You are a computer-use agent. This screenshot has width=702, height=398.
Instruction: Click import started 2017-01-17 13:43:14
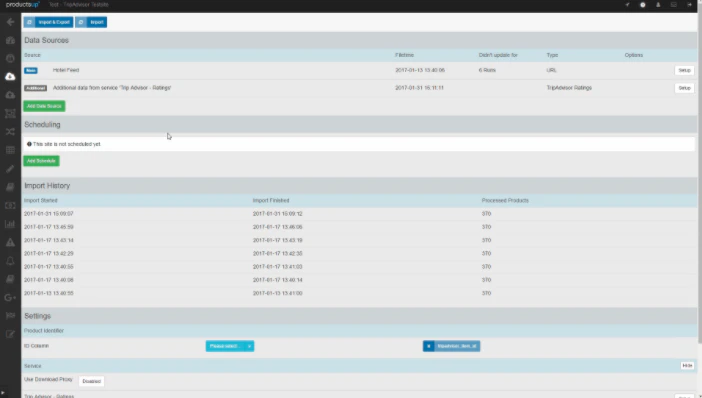[48, 240]
